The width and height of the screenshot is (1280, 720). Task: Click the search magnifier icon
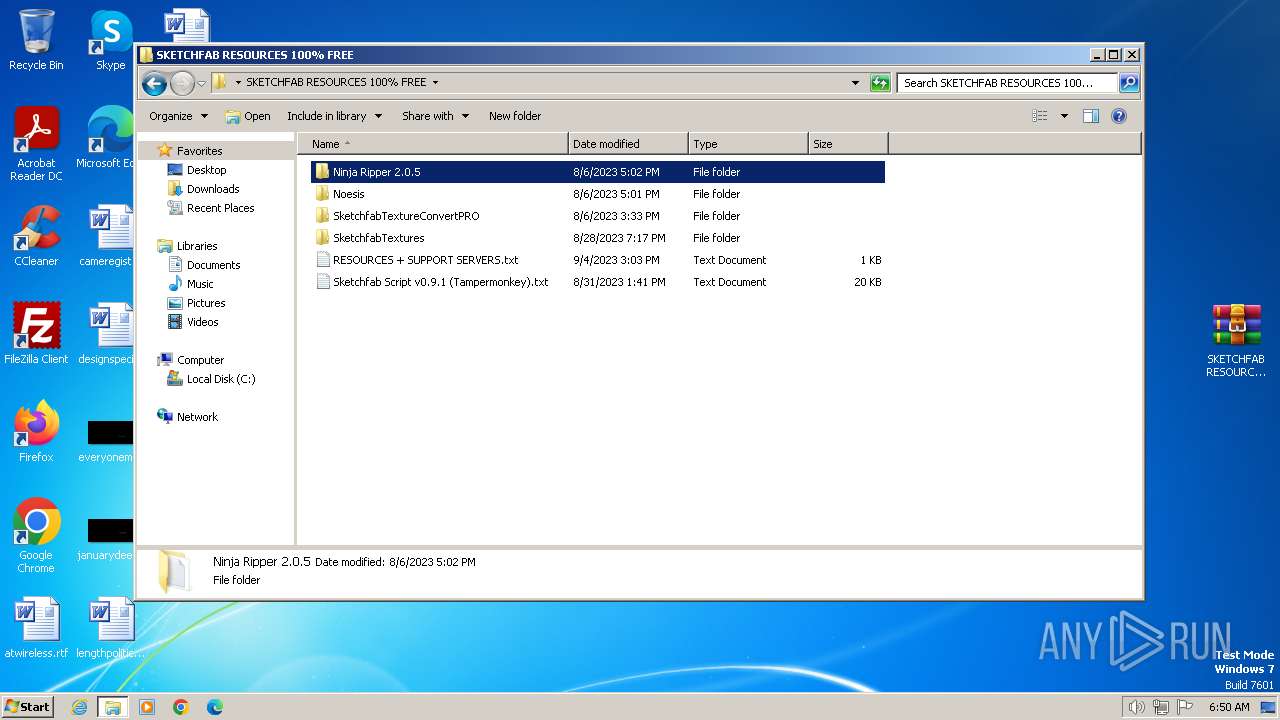coord(1128,83)
